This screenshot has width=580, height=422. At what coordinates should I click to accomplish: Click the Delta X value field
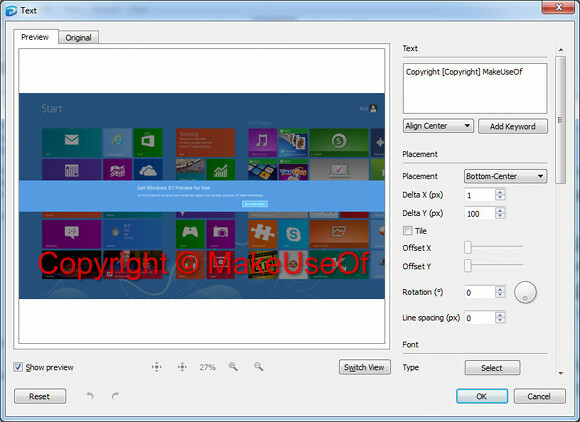point(480,195)
